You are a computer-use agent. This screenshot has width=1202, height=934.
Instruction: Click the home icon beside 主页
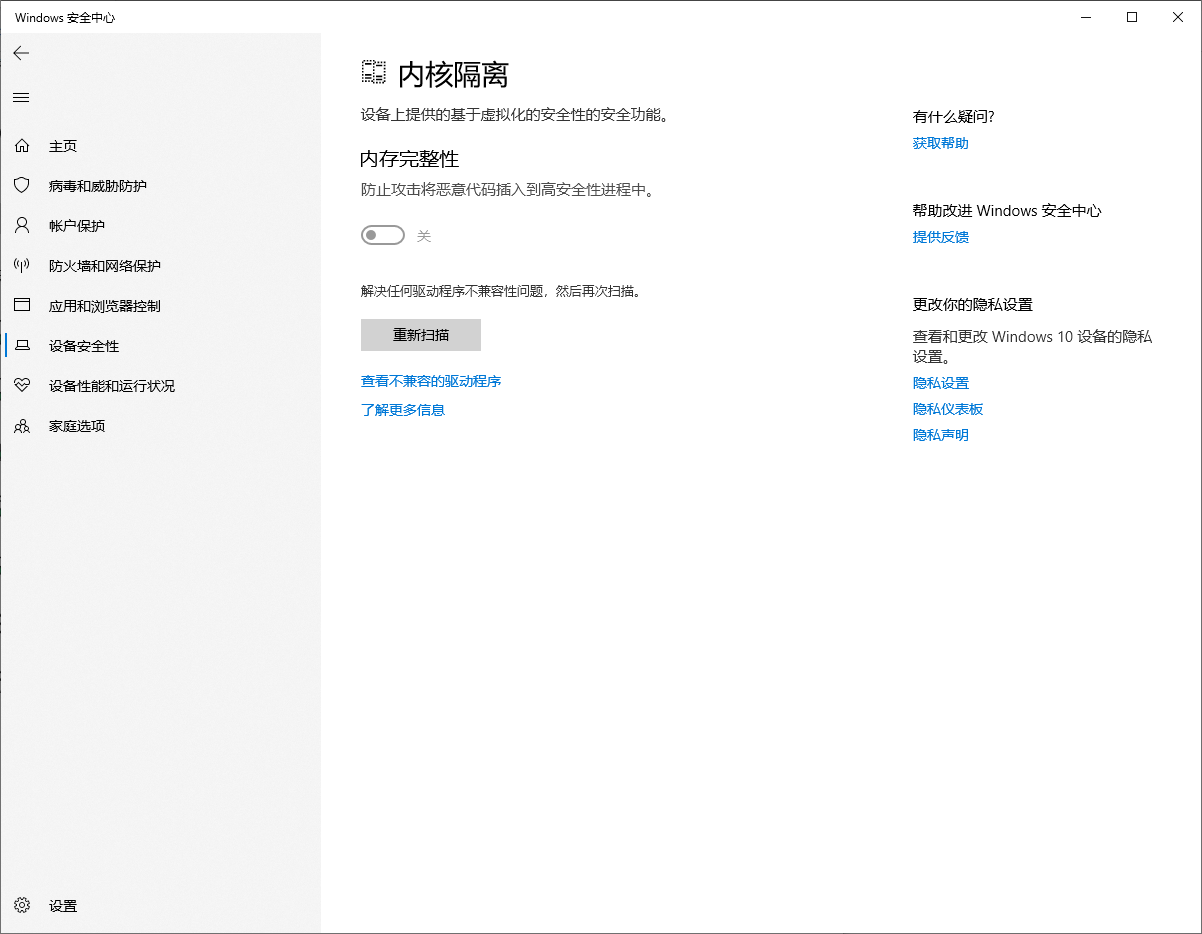[22, 146]
